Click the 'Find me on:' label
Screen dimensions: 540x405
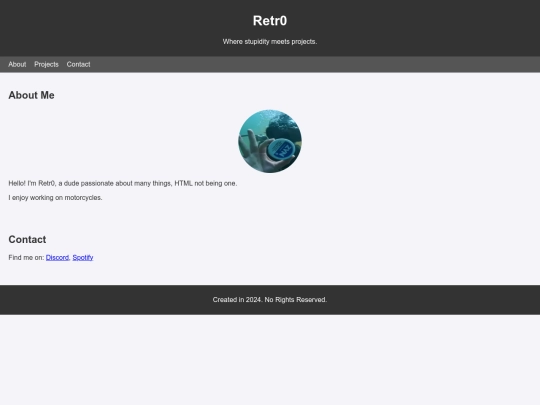(x=26, y=258)
